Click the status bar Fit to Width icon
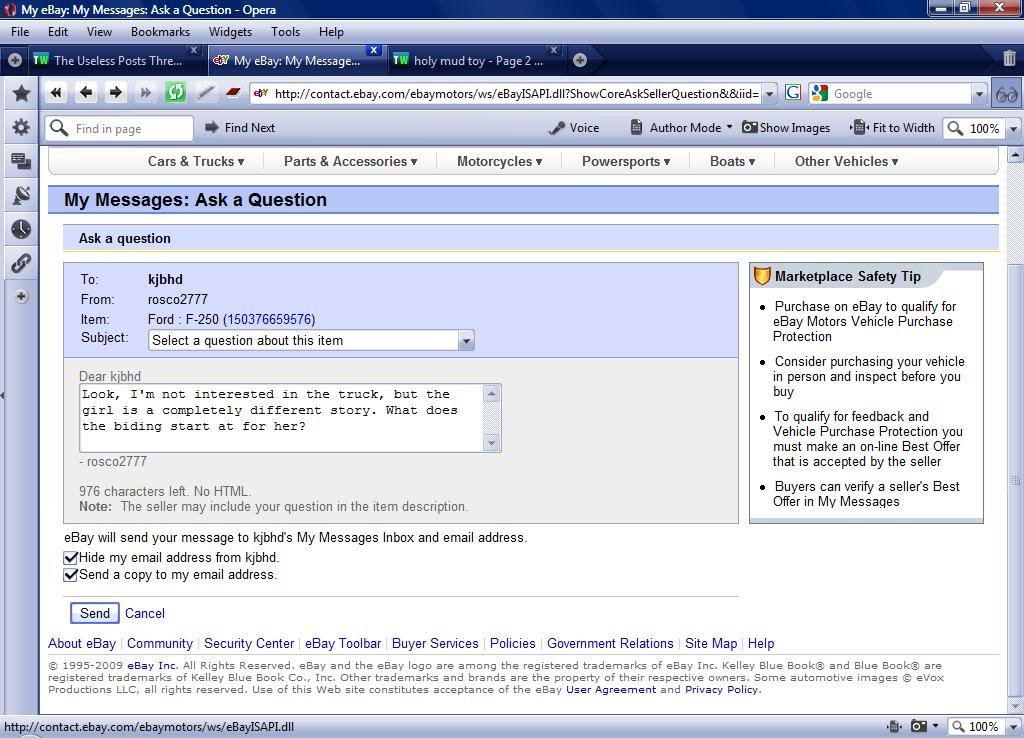Viewport: 1024px width, 738px height. tap(894, 726)
